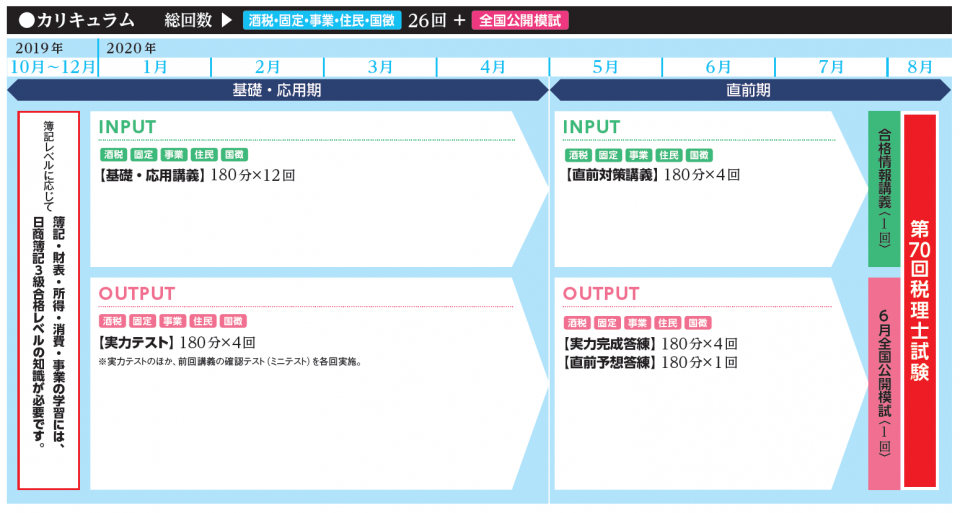Click the white circle bullet before カリキュラム
The width and height of the screenshot is (960, 513).
pyautogui.click(x=23, y=20)
